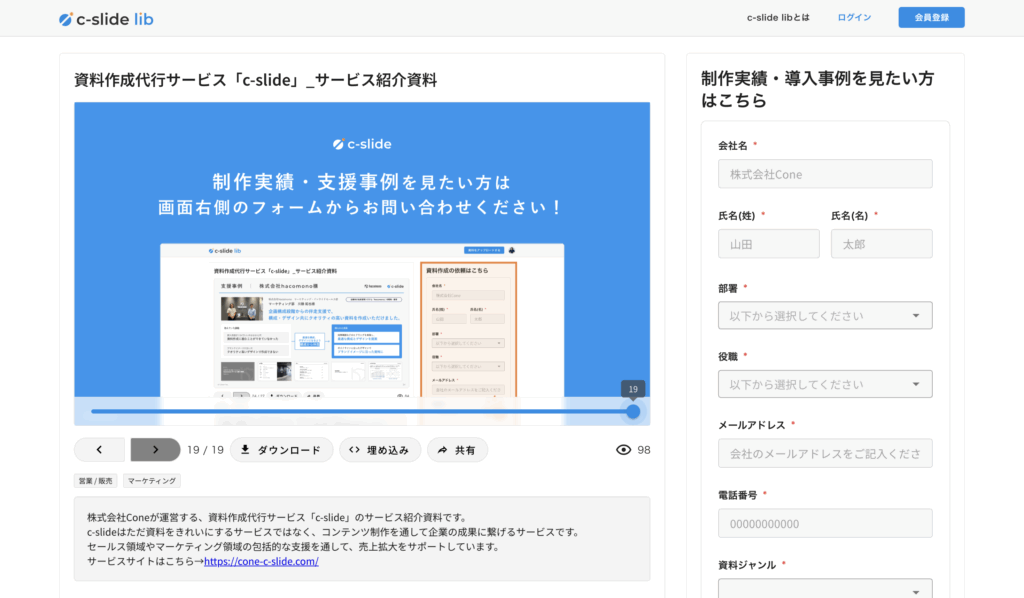Select the 営業/販売 category tag
This screenshot has height=598, width=1024.
coord(95,481)
